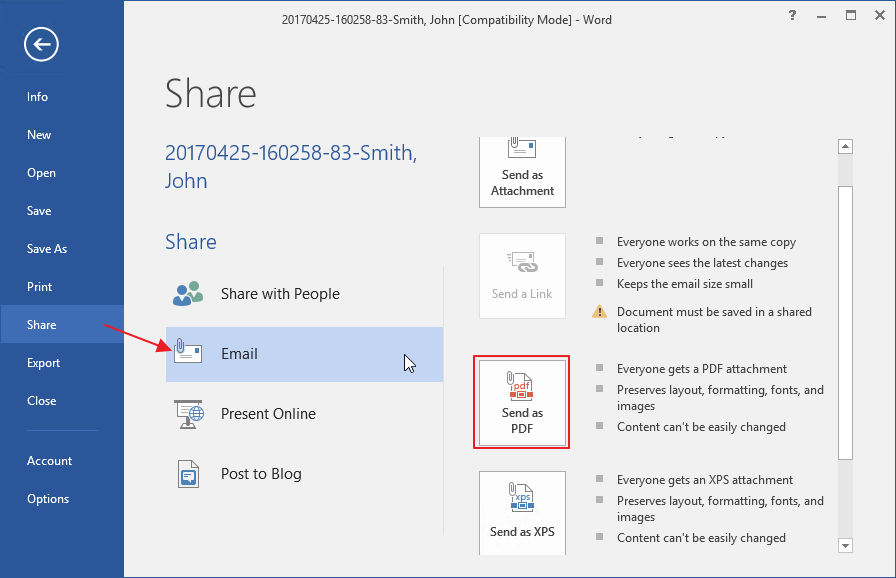This screenshot has height=578, width=896.
Task: Go to the Print page
Action: point(39,287)
